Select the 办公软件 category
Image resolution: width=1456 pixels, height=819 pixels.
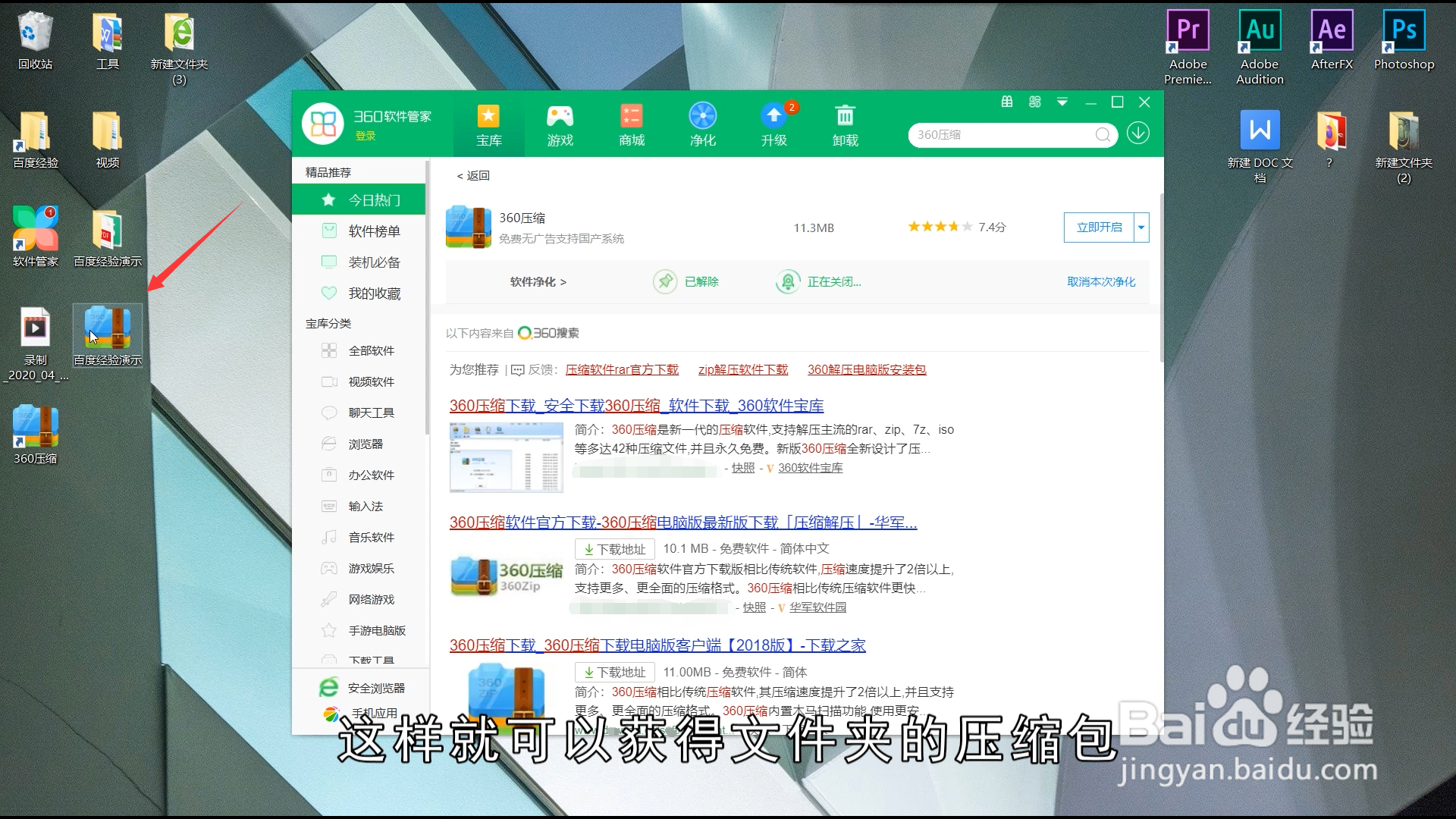[x=359, y=475]
